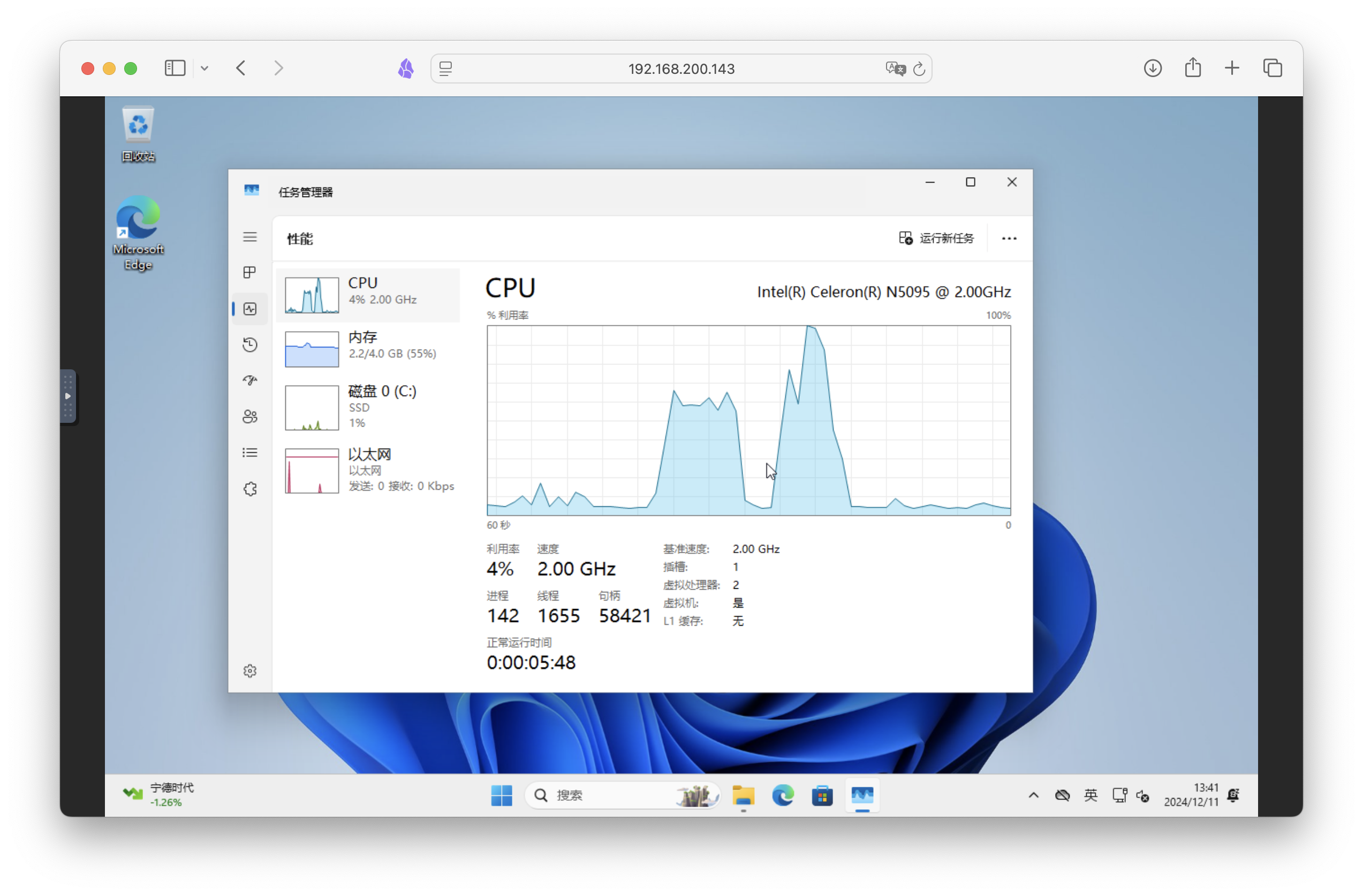
Task: Toggle the 英 input language indicator
Action: click(1091, 795)
